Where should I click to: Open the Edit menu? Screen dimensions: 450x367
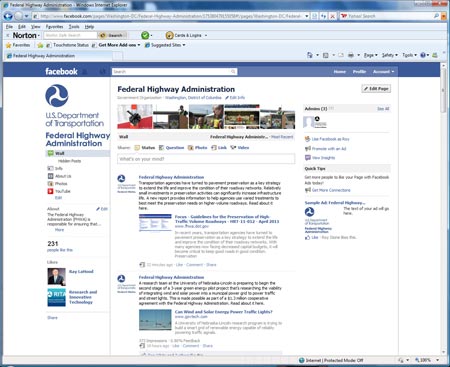coord(22,27)
